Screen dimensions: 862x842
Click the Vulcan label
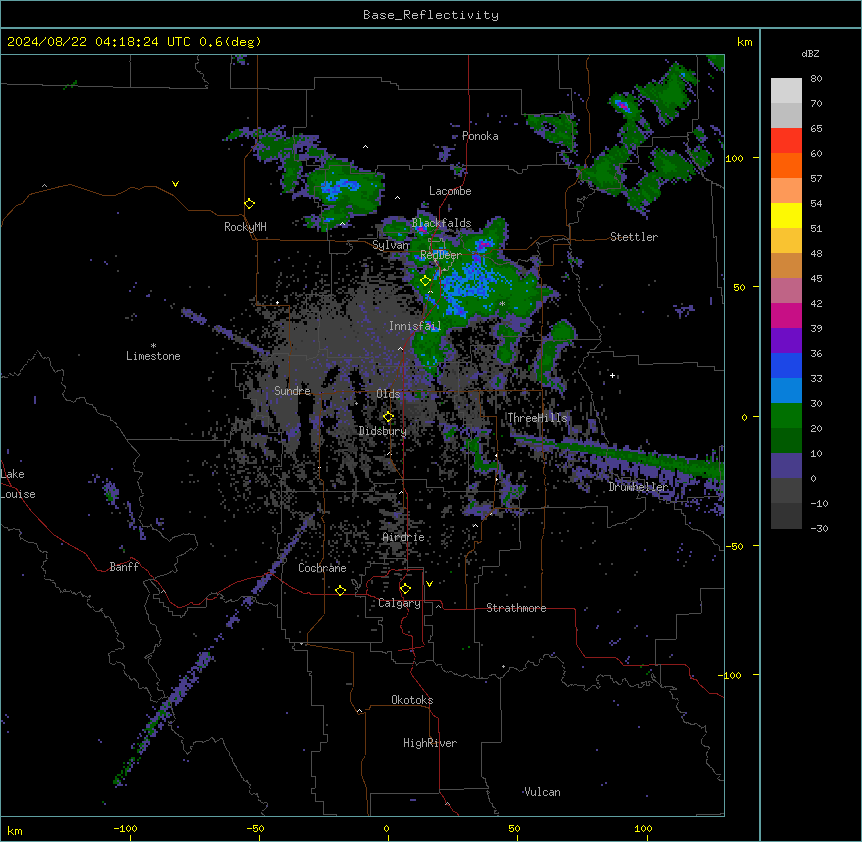(x=542, y=791)
